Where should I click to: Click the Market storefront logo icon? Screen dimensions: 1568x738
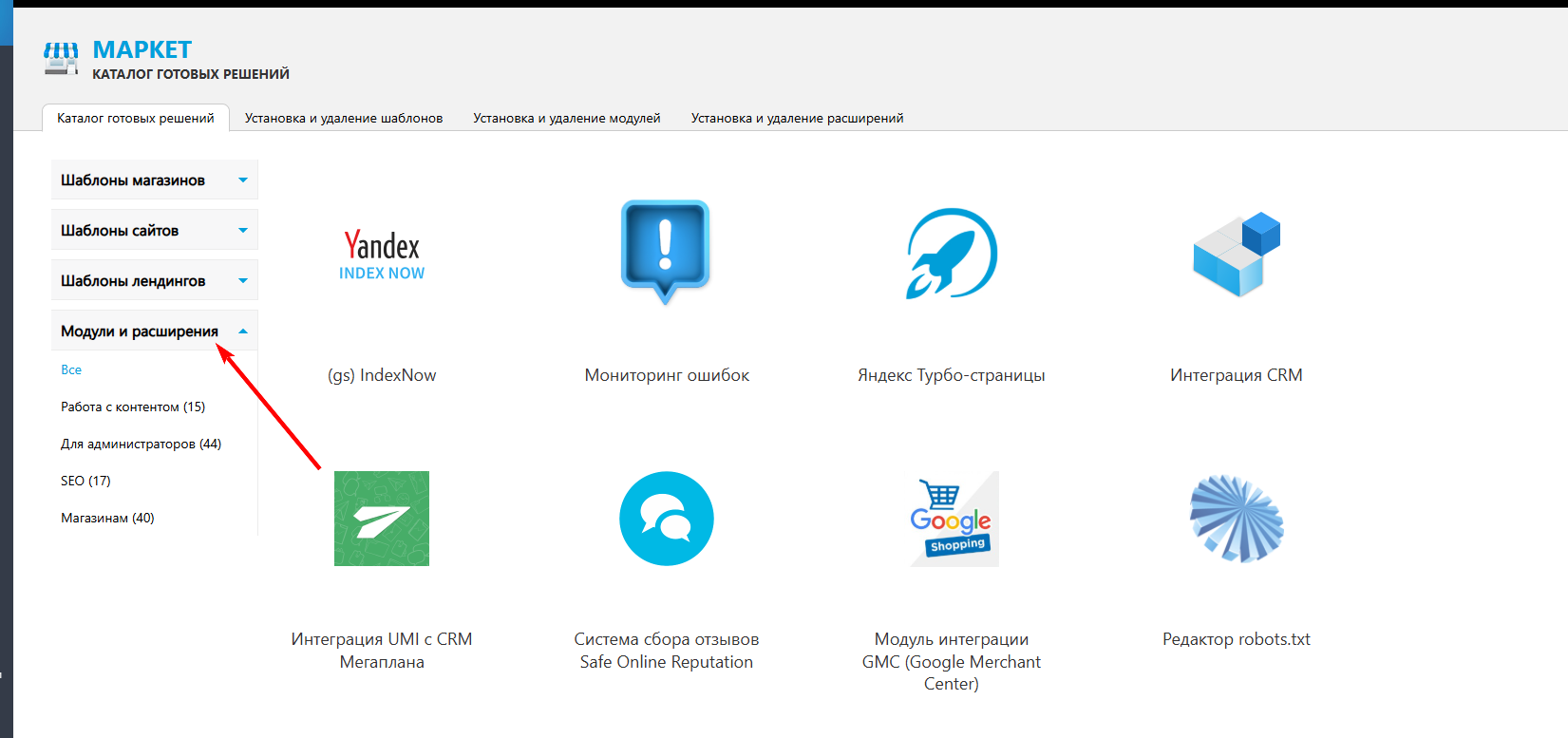tap(61, 59)
